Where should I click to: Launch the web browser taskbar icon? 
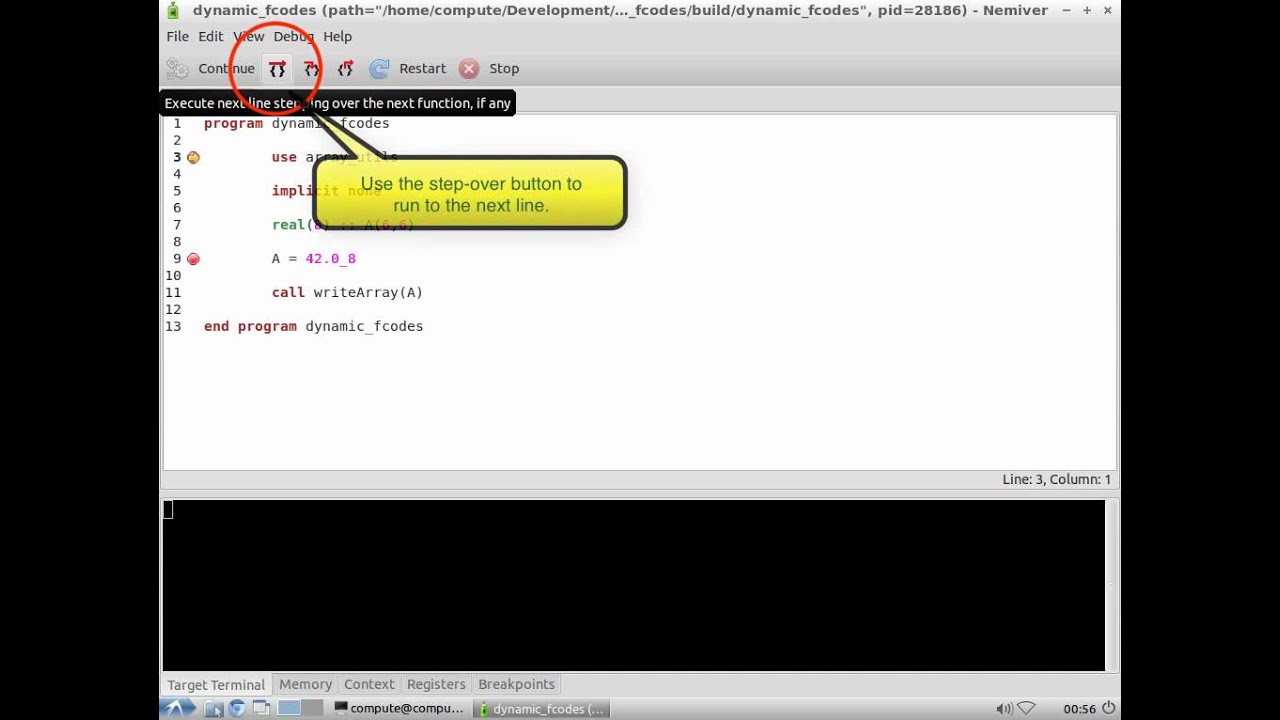[237, 709]
